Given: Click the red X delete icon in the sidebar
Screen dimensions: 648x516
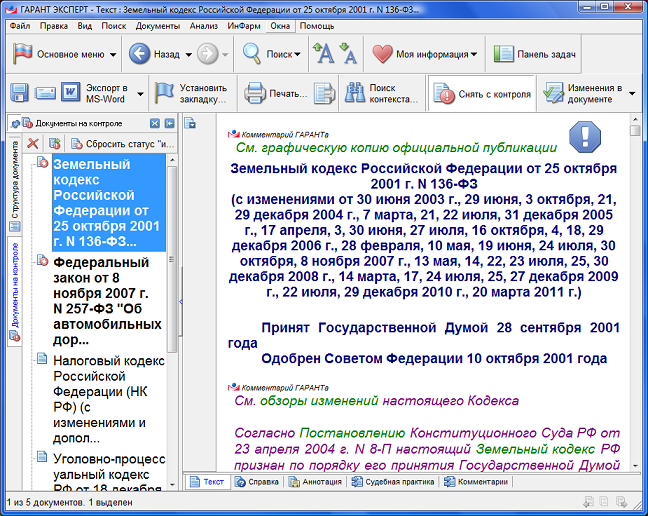Looking at the screenshot, I should 32,144.
